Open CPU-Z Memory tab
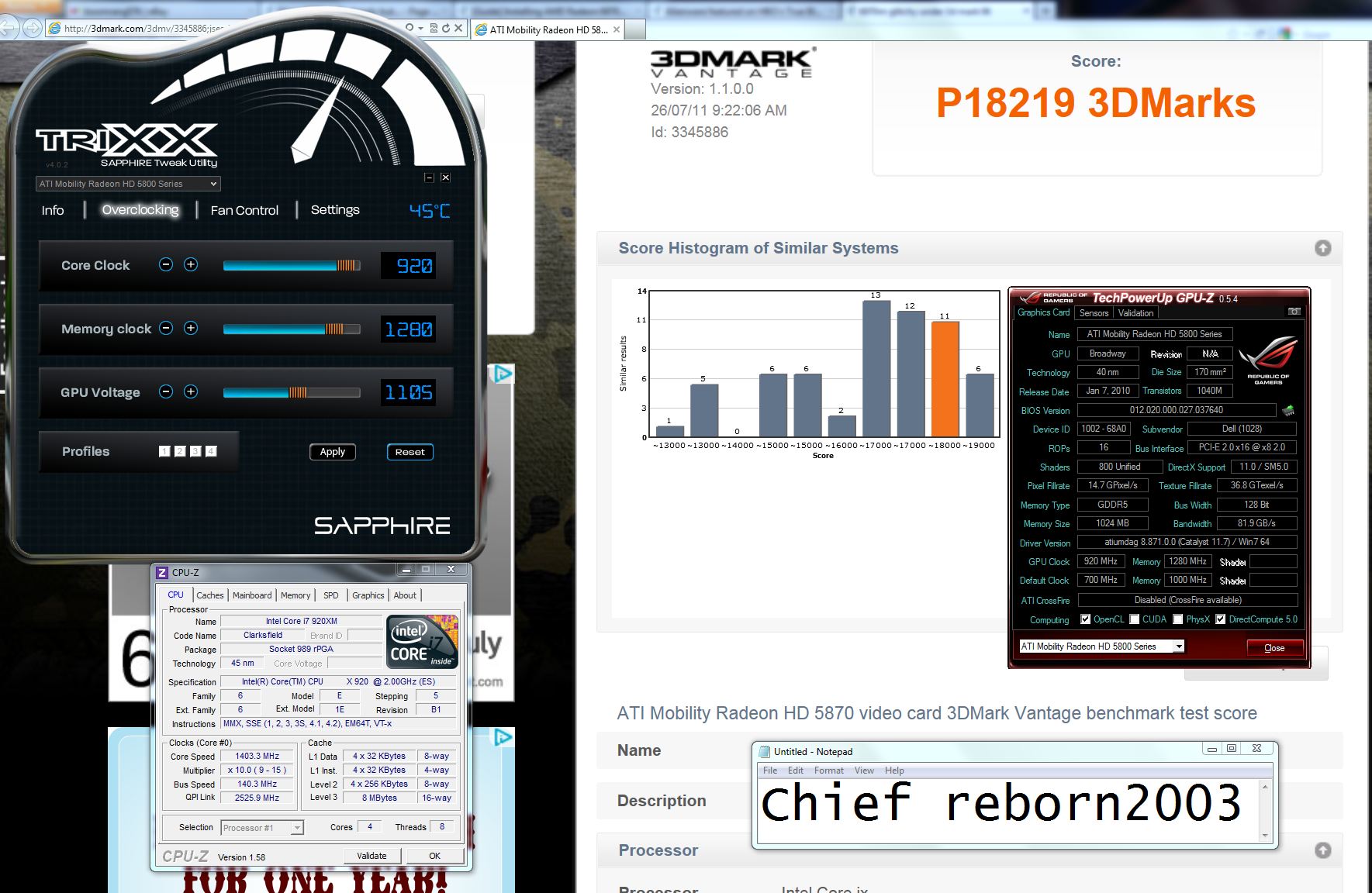Image resolution: width=1372 pixels, height=893 pixels. [x=295, y=595]
